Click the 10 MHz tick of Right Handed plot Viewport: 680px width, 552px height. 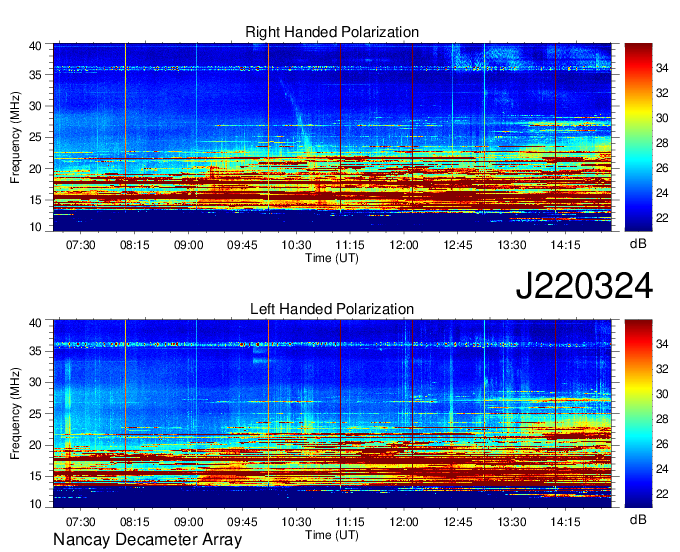click(35, 227)
